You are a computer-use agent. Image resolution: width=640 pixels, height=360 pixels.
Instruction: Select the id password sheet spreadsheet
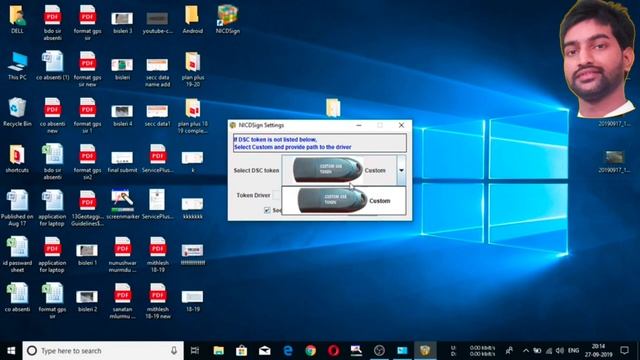(x=17, y=255)
